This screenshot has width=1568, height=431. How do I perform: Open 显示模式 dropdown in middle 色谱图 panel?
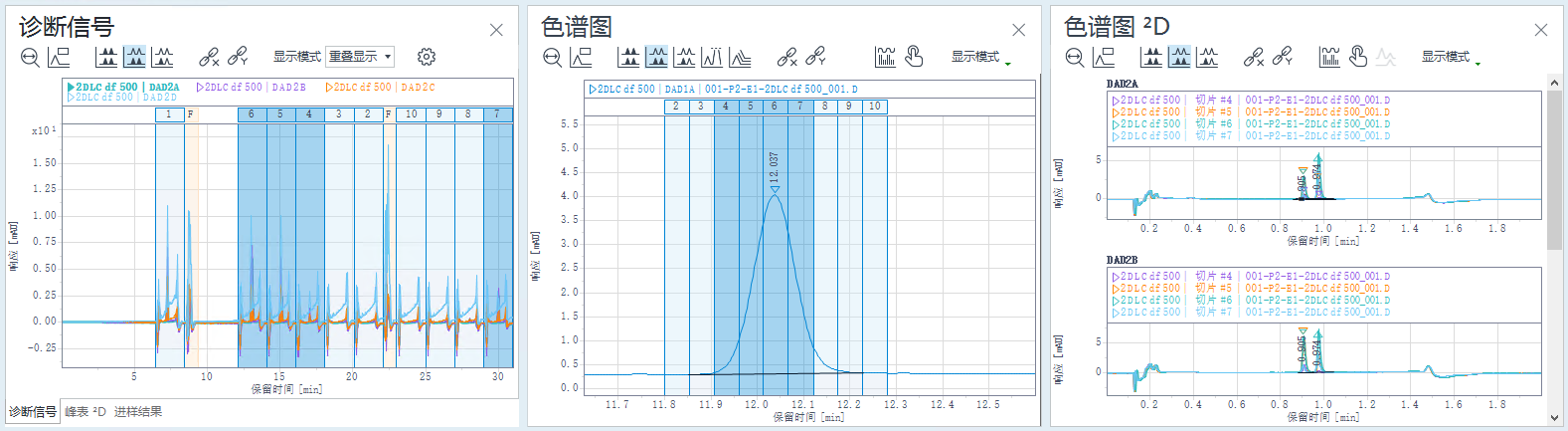[981, 57]
